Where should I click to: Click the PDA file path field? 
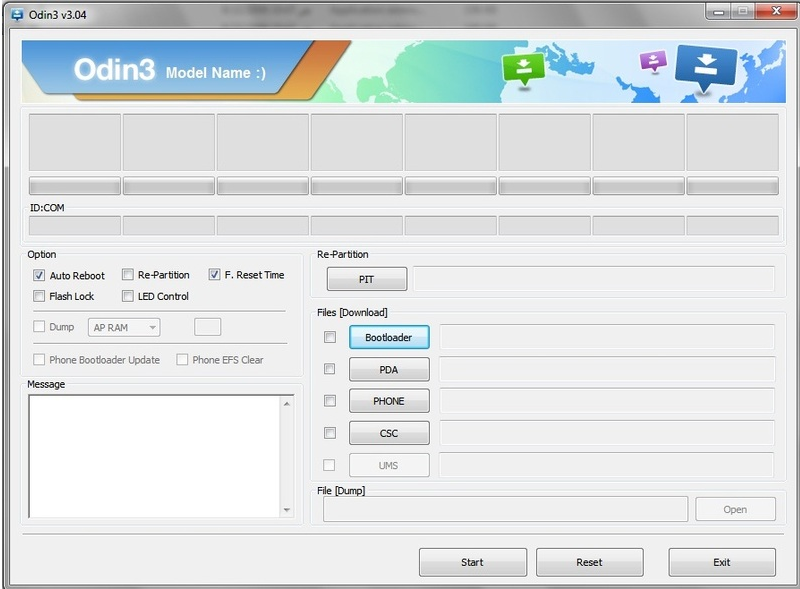click(607, 369)
